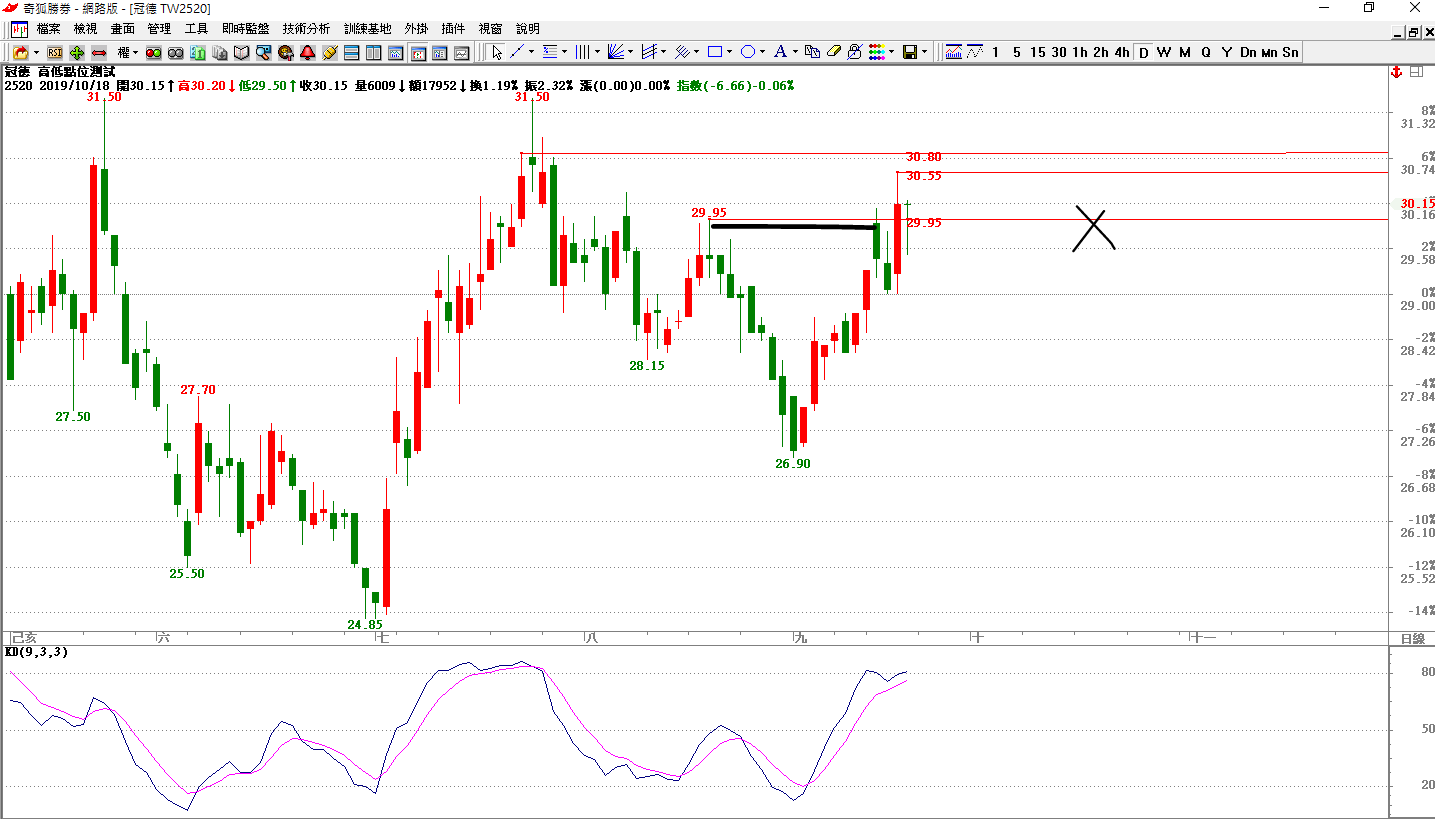Click the zigzag line chart icon
This screenshot has height=819, width=1435.
(x=973, y=52)
